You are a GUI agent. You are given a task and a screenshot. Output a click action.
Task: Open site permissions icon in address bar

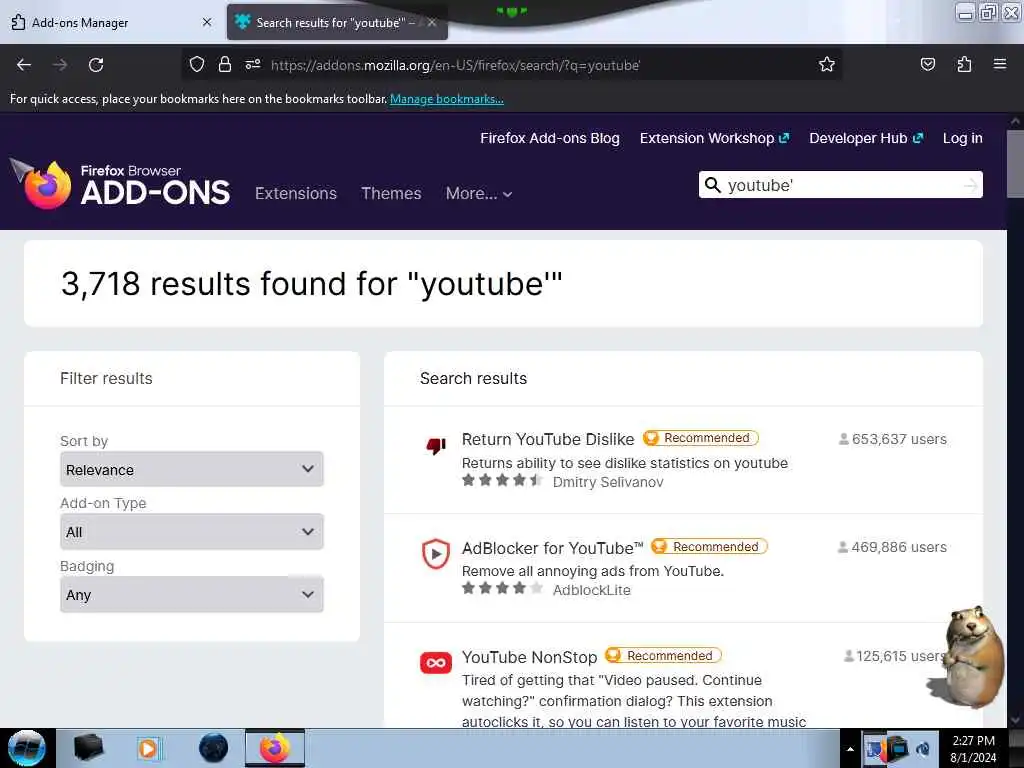click(253, 65)
